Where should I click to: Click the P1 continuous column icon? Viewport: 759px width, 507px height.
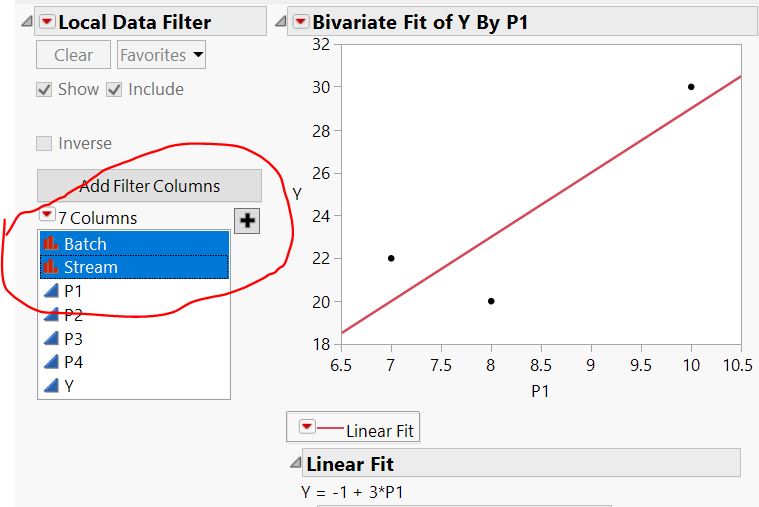pos(51,291)
